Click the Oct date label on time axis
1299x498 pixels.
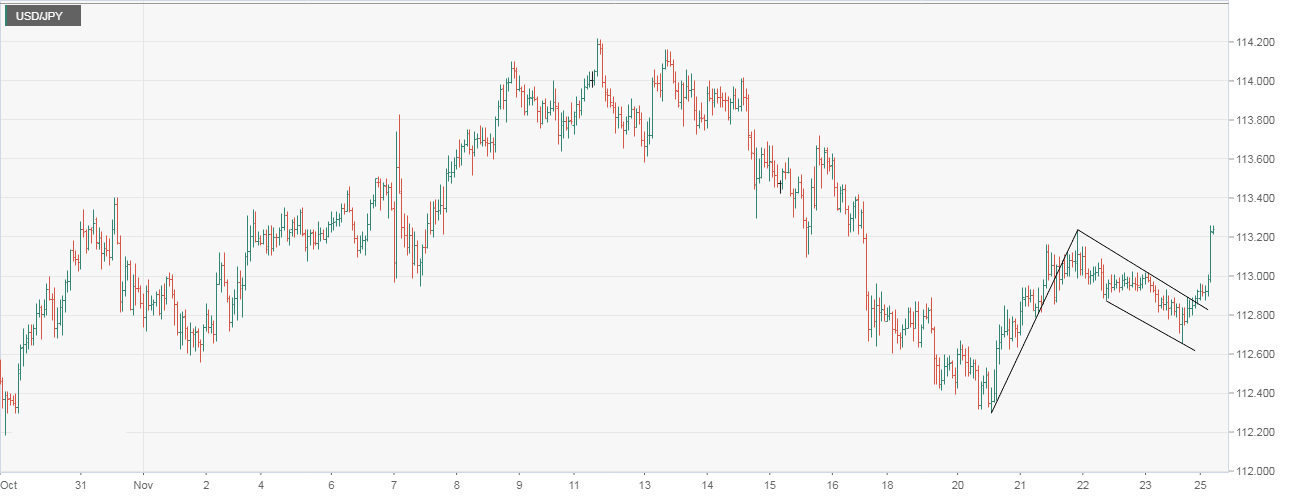point(9,483)
